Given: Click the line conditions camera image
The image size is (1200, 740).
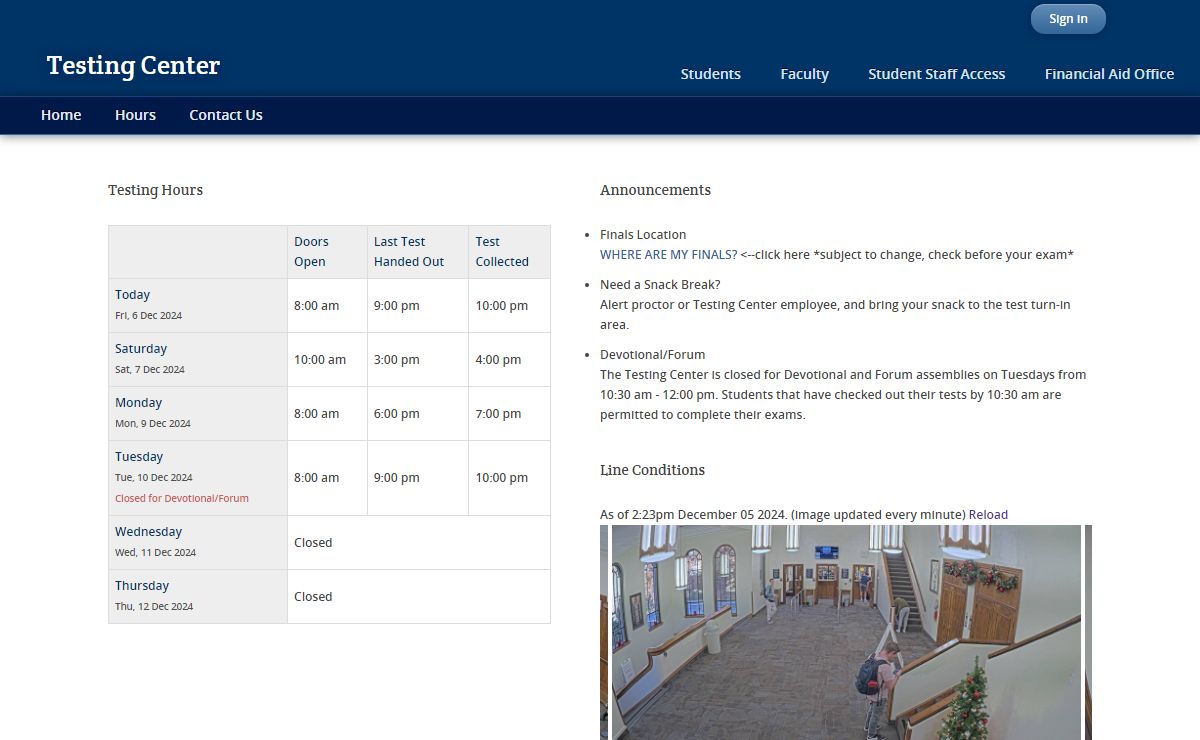Looking at the screenshot, I should point(846,632).
